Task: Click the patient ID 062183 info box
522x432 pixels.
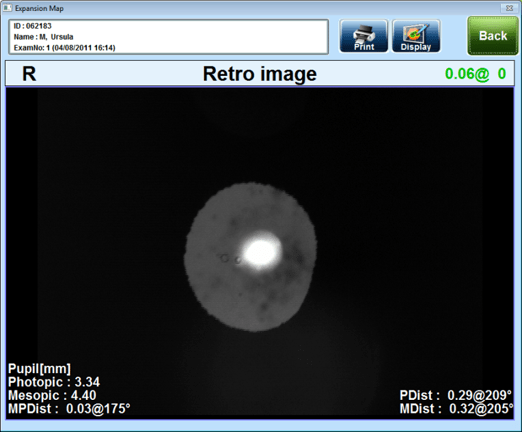Action: pos(169,37)
